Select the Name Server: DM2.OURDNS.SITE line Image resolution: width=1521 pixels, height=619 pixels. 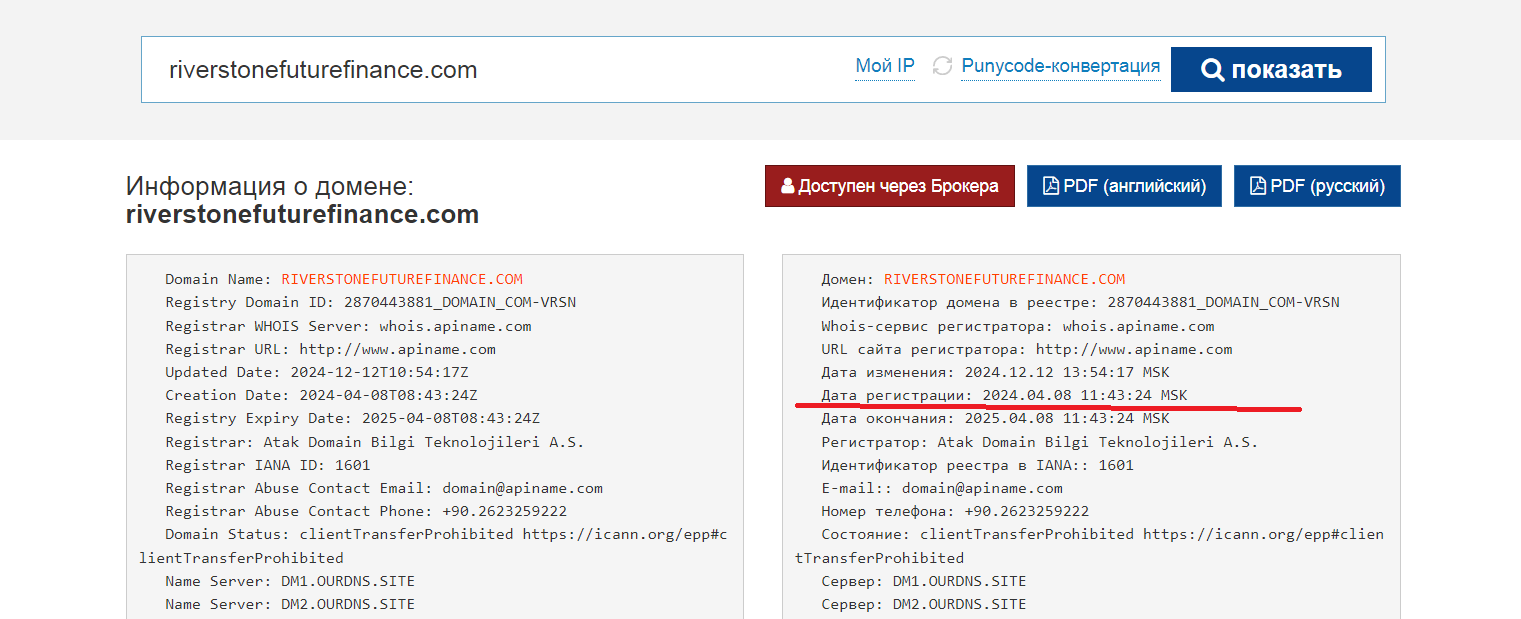click(290, 604)
